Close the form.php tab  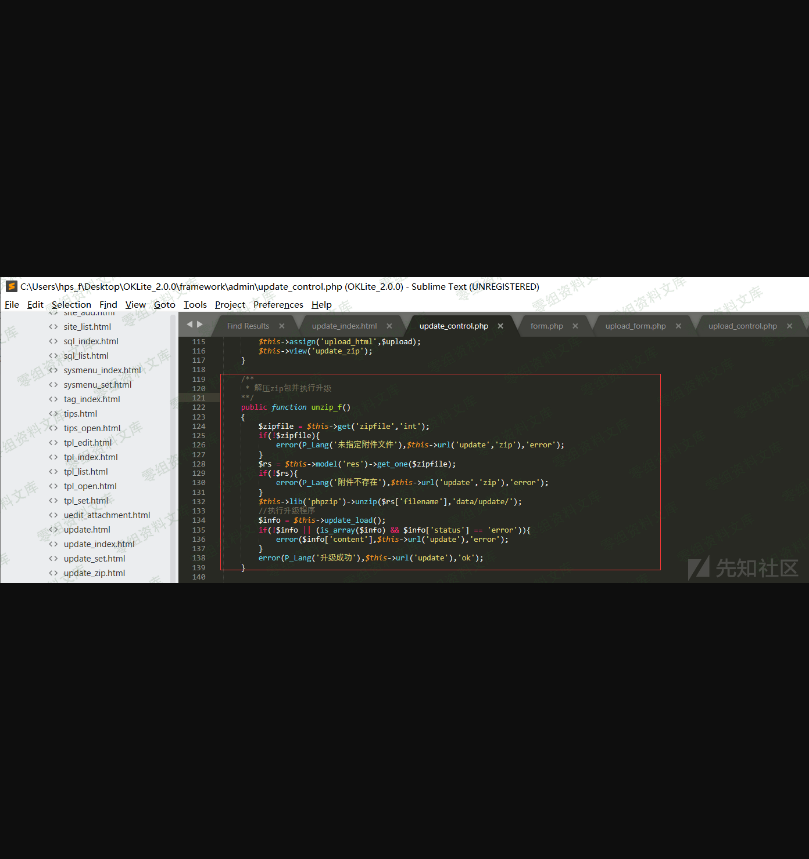click(x=576, y=326)
